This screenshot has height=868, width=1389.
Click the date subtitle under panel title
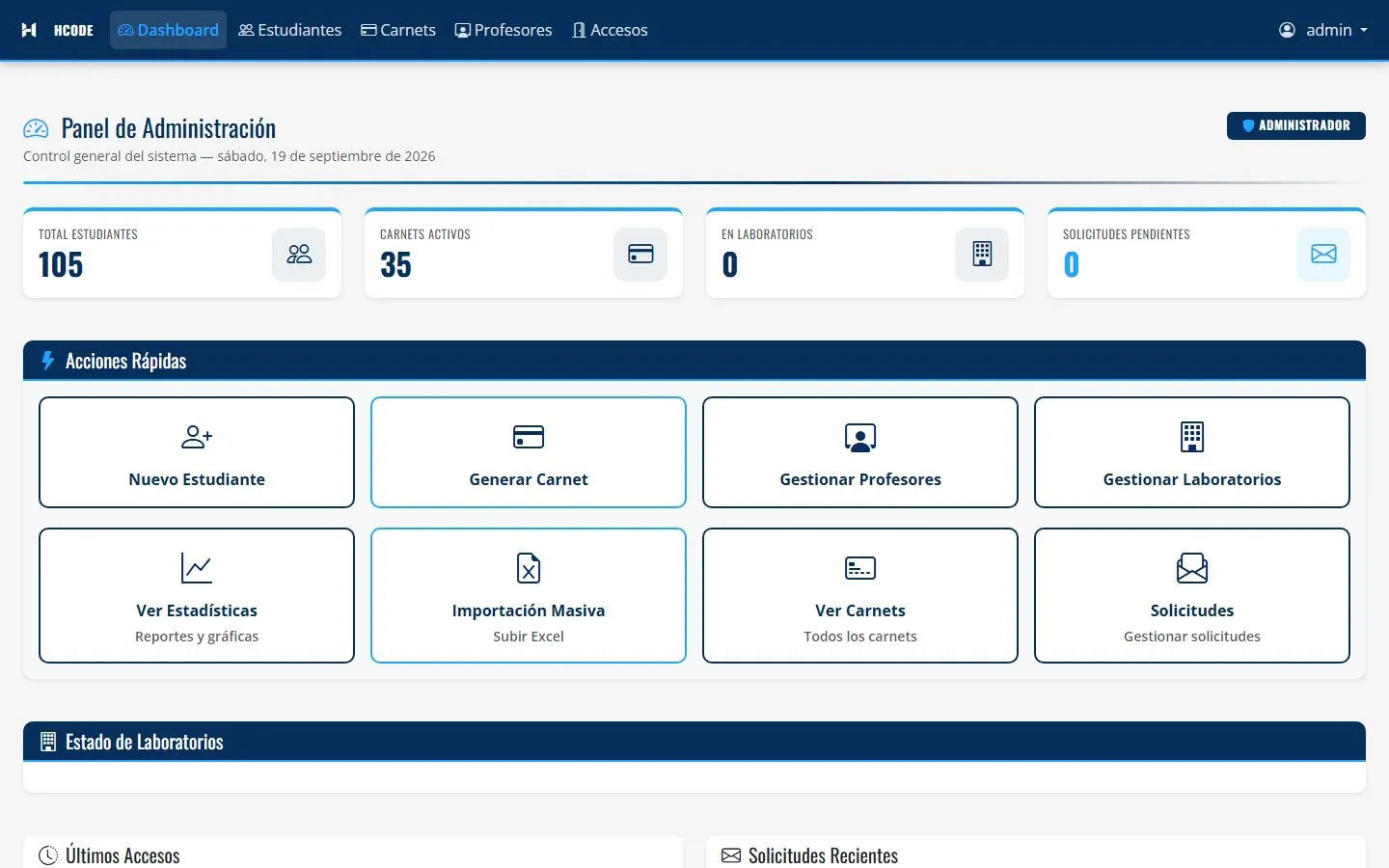[x=230, y=156]
